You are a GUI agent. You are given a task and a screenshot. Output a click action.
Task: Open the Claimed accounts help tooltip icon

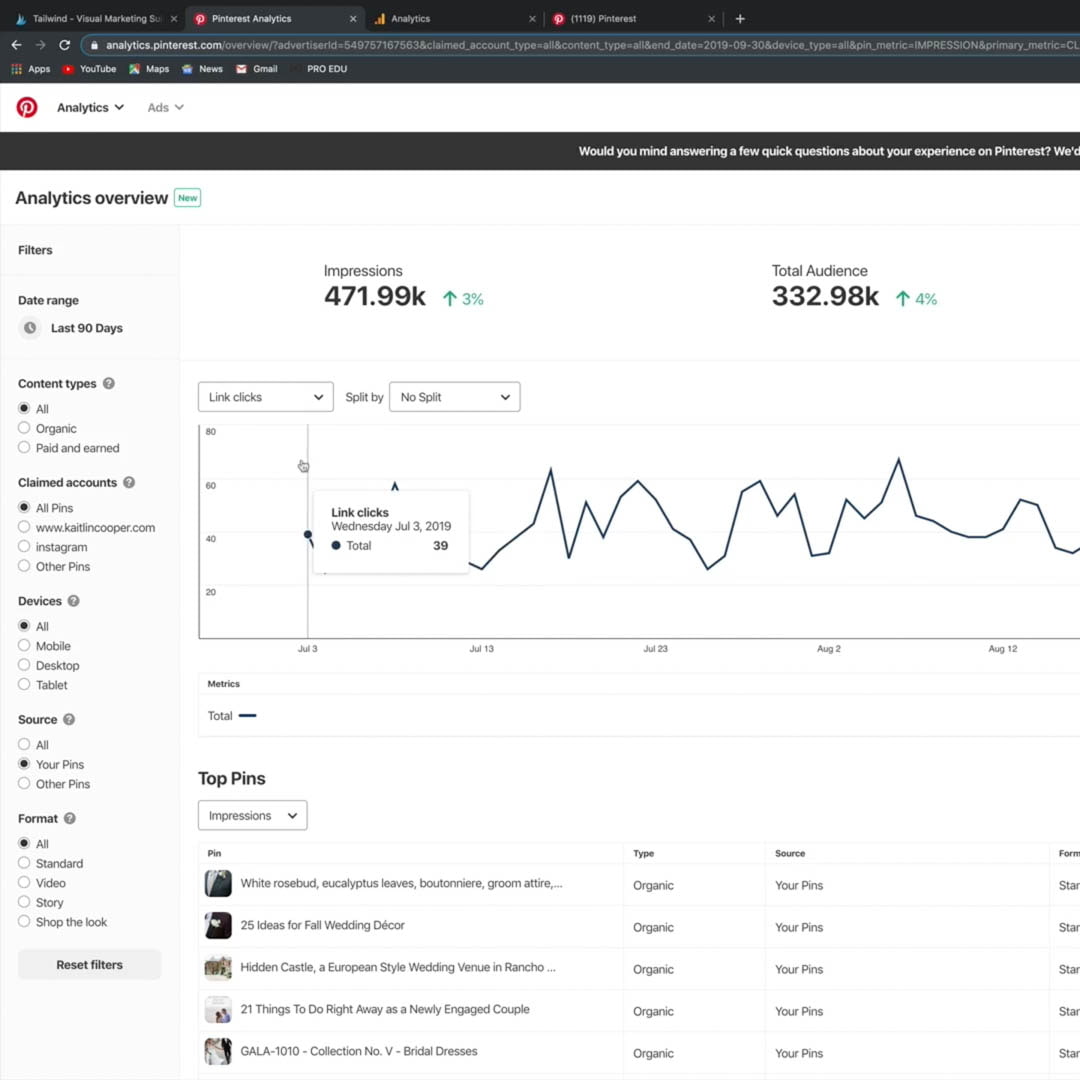coord(129,483)
